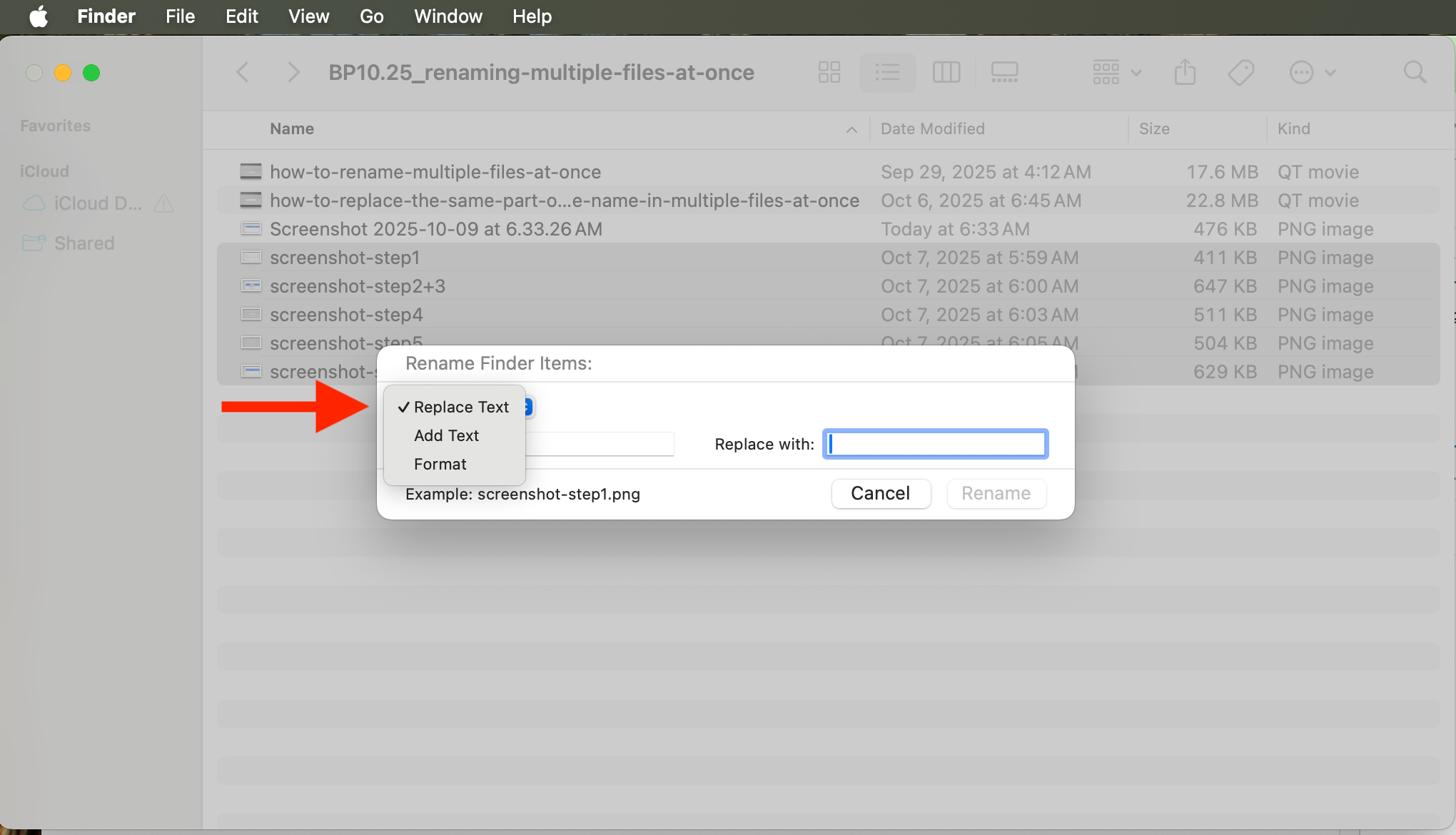
Task: Navigate forward using the forward arrow
Action: pyautogui.click(x=293, y=72)
